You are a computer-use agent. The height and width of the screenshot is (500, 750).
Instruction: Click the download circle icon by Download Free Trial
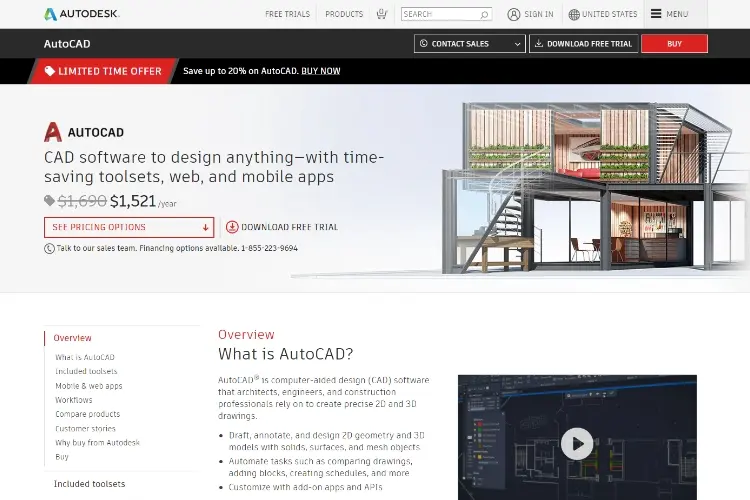(x=232, y=227)
